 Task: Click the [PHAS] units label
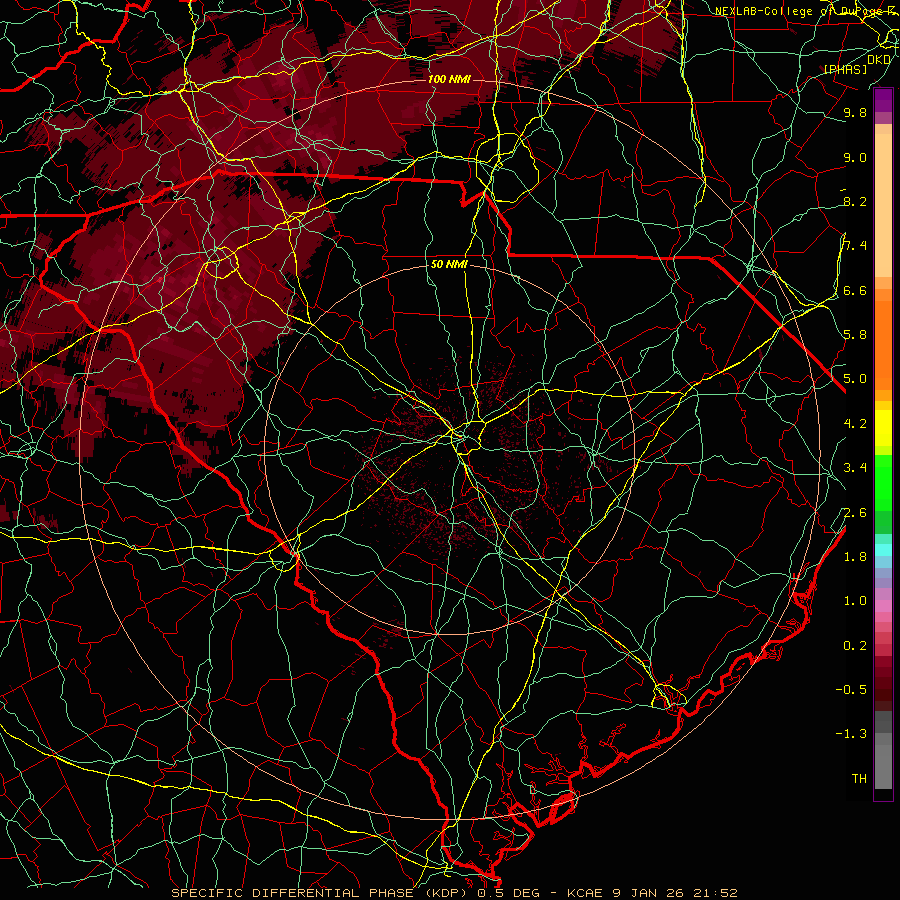(845, 69)
